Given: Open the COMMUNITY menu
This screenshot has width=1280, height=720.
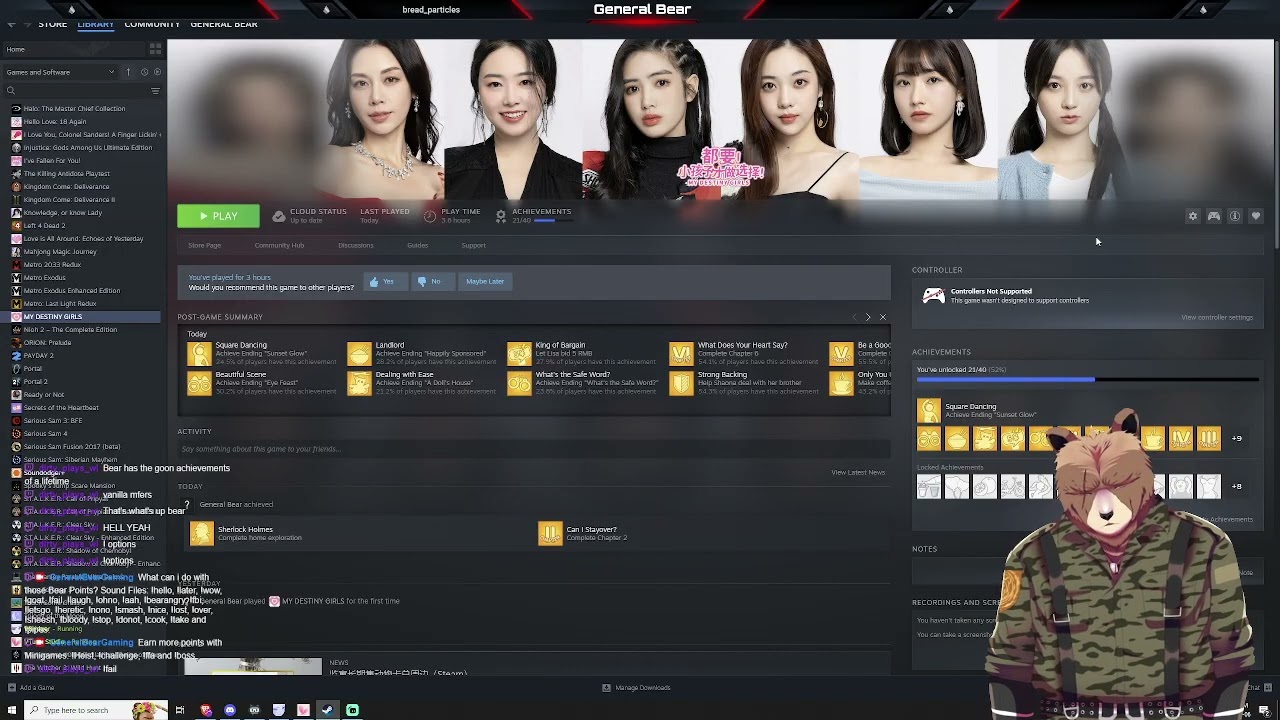Looking at the screenshot, I should (x=152, y=24).
